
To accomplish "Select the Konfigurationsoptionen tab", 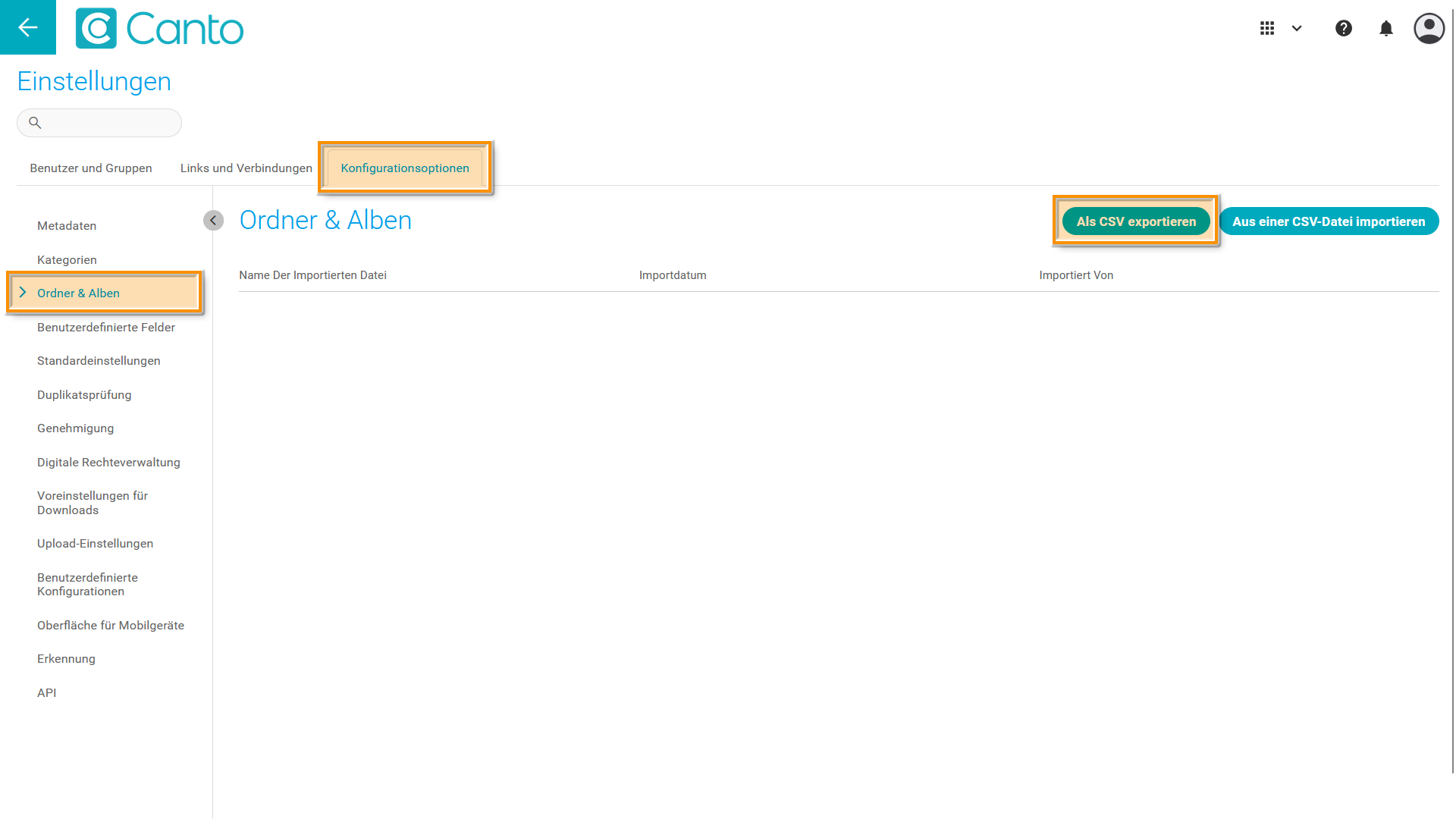I will click(405, 168).
